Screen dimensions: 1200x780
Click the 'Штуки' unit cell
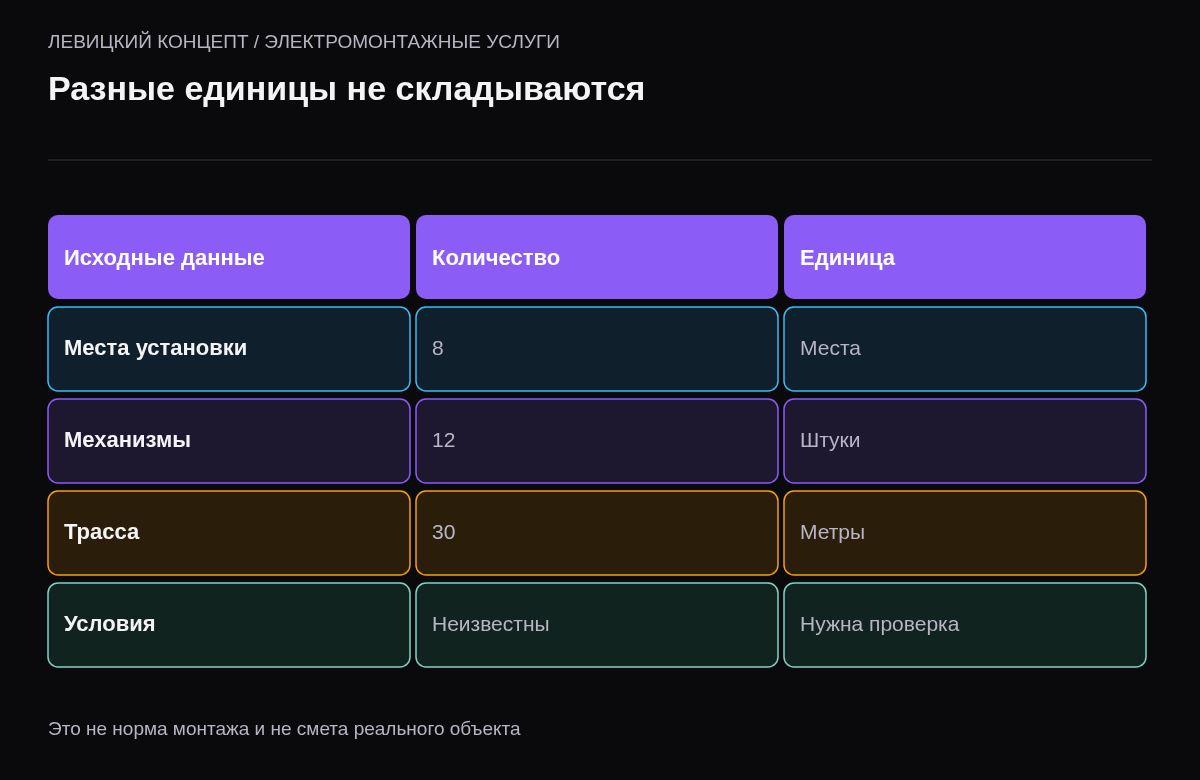[x=965, y=441]
